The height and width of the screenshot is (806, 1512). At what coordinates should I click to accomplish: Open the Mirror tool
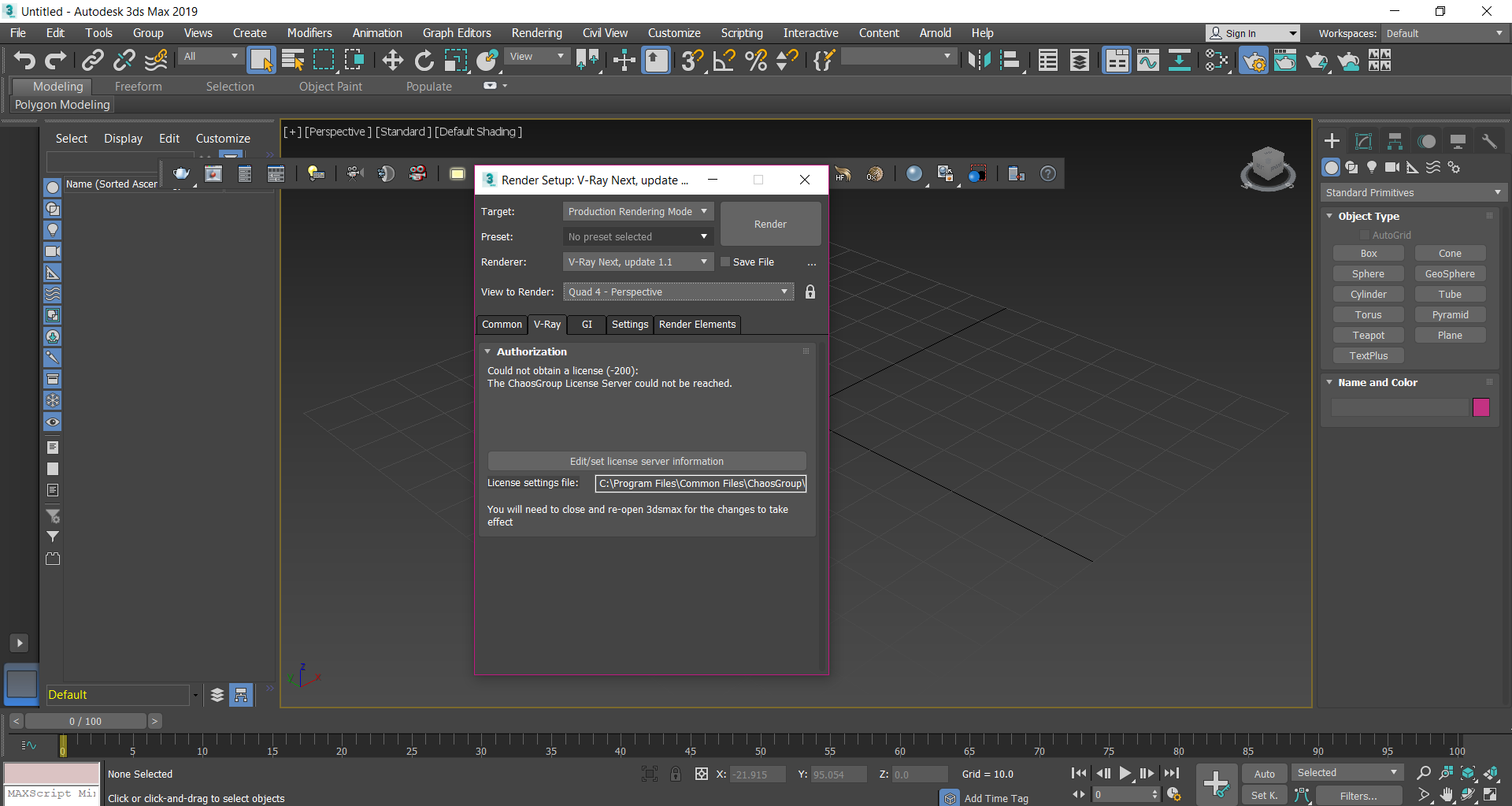coord(979,61)
